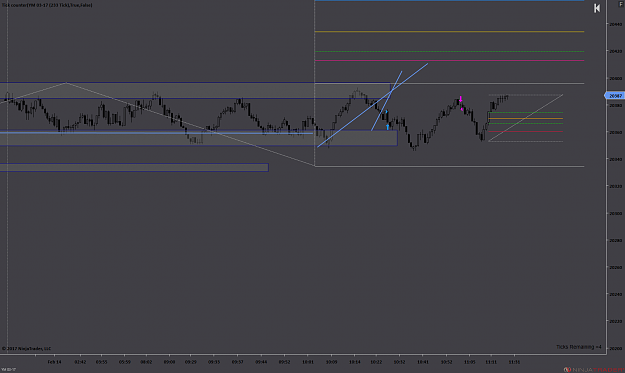Select the orange horizontal line near 20440
Viewport: 625px width, 373px height.
click(x=449, y=31)
